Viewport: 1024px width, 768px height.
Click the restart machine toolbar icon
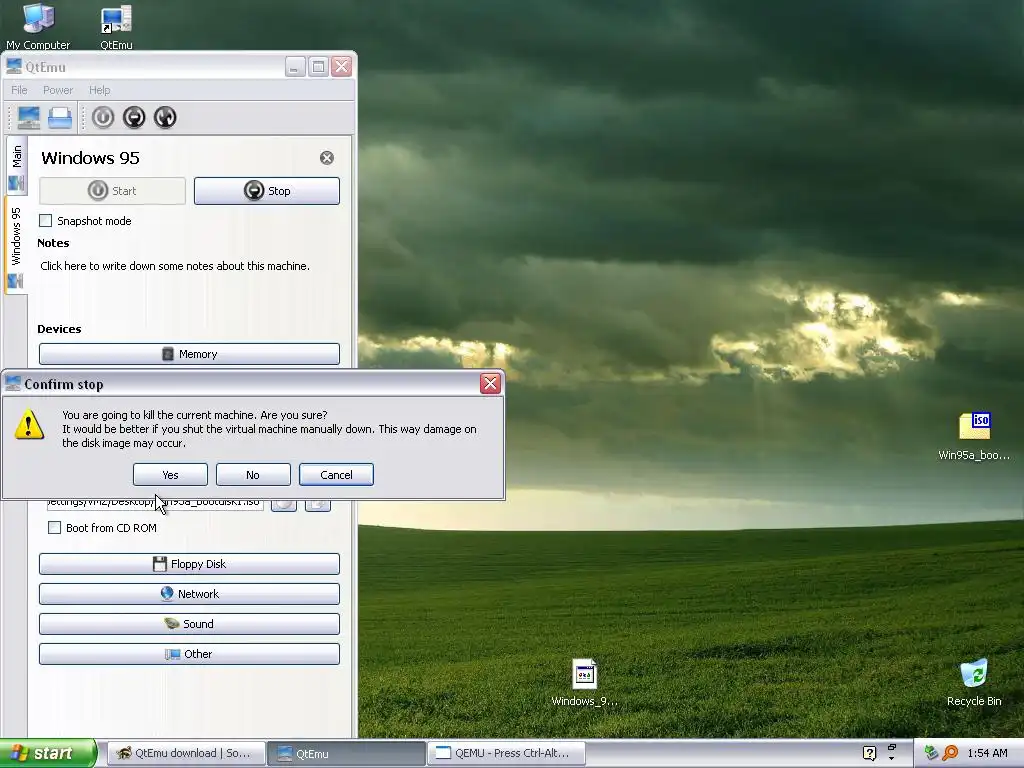coord(165,118)
